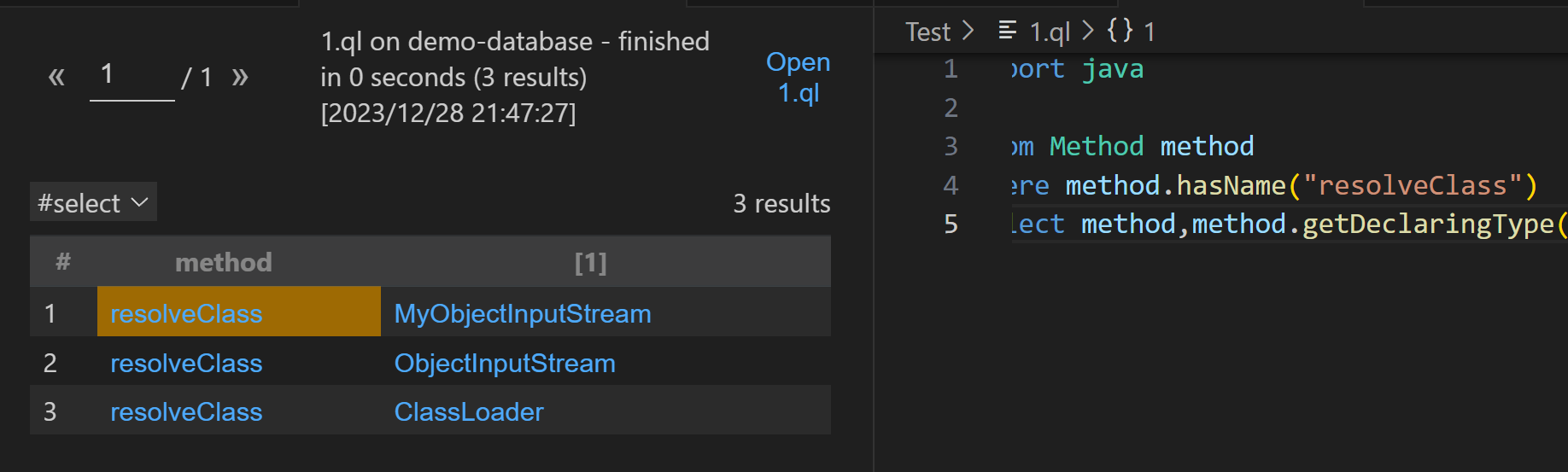The width and height of the screenshot is (1568, 472).
Task: Open resolveClass link in row 3
Action: pos(186,411)
